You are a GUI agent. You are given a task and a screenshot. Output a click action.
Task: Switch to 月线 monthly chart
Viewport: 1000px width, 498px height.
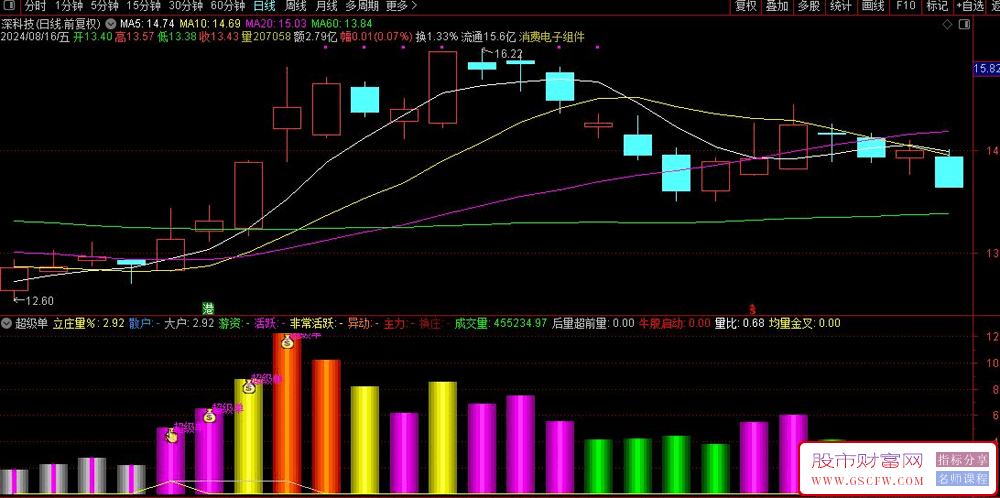point(327,6)
